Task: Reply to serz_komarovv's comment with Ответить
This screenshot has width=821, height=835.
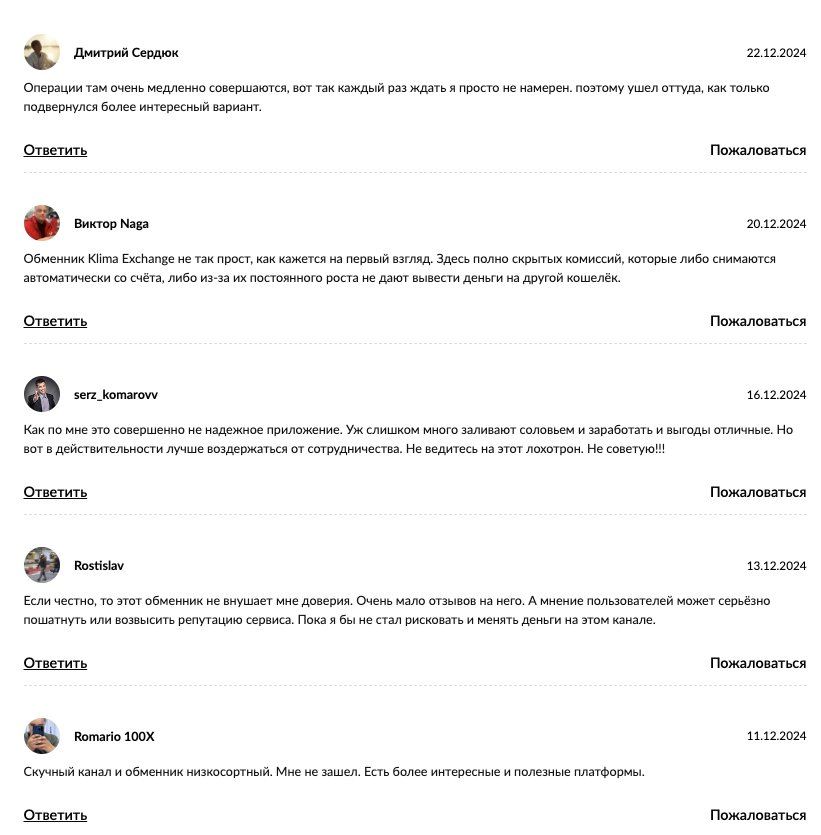Action: click(55, 492)
